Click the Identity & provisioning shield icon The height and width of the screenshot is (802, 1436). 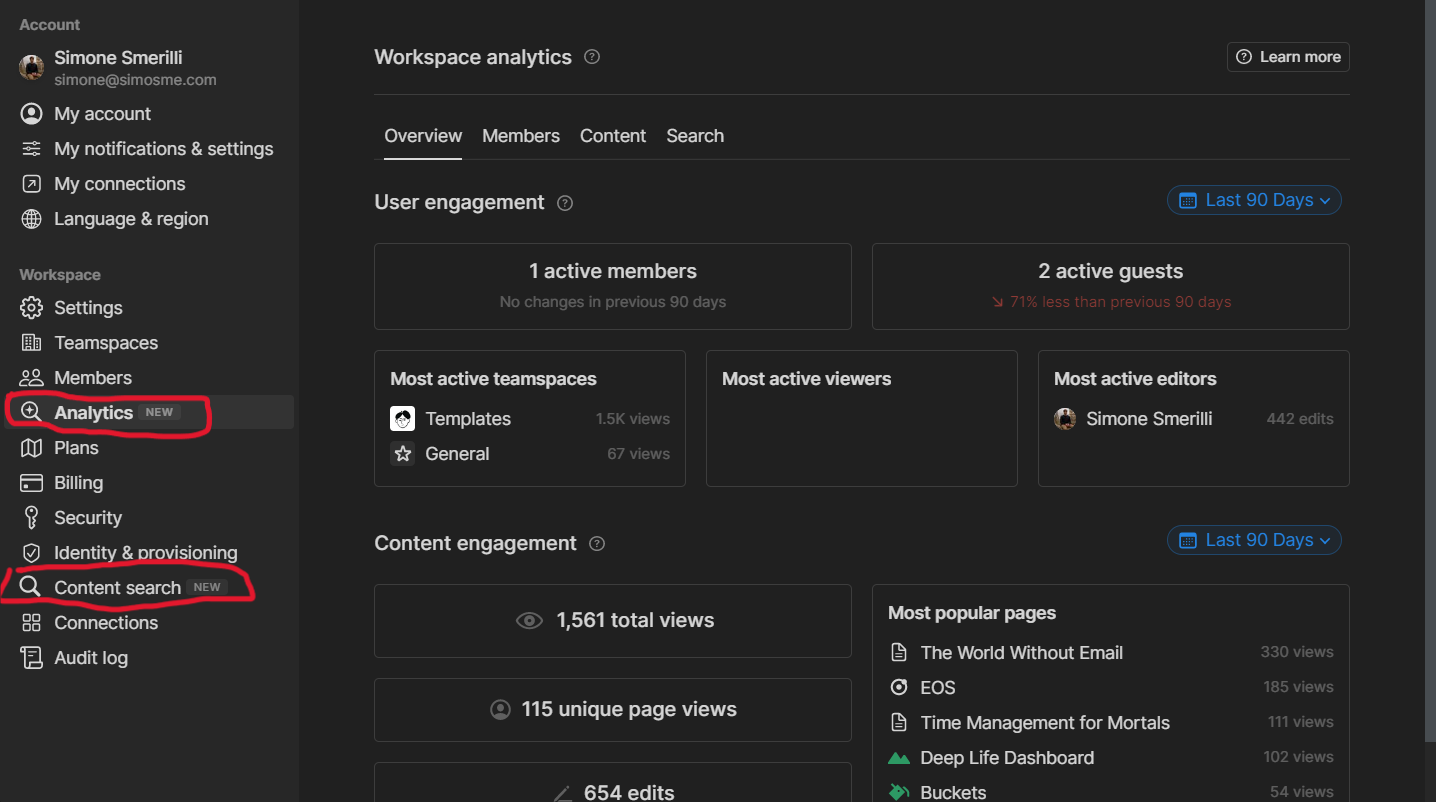[x=31, y=552]
